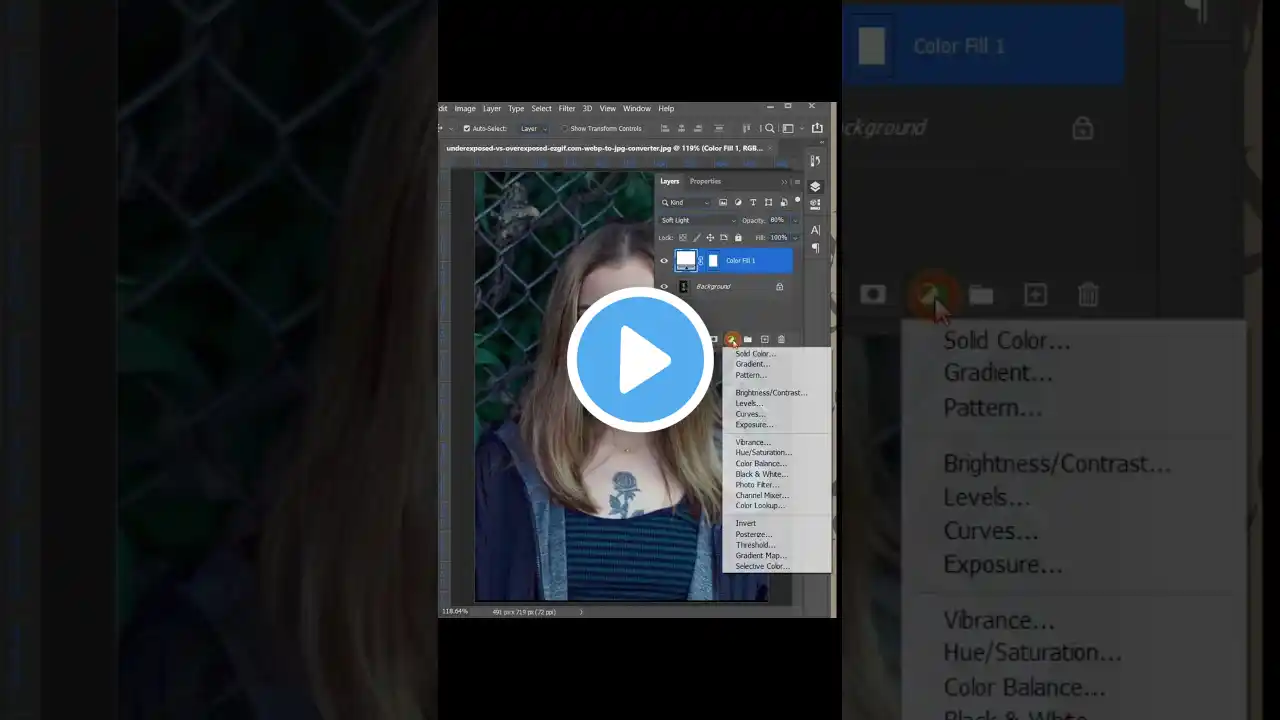The image size is (1280, 720).
Task: Delete layer with the bright panel's trash icon
Action: pyautogui.click(x=781, y=340)
